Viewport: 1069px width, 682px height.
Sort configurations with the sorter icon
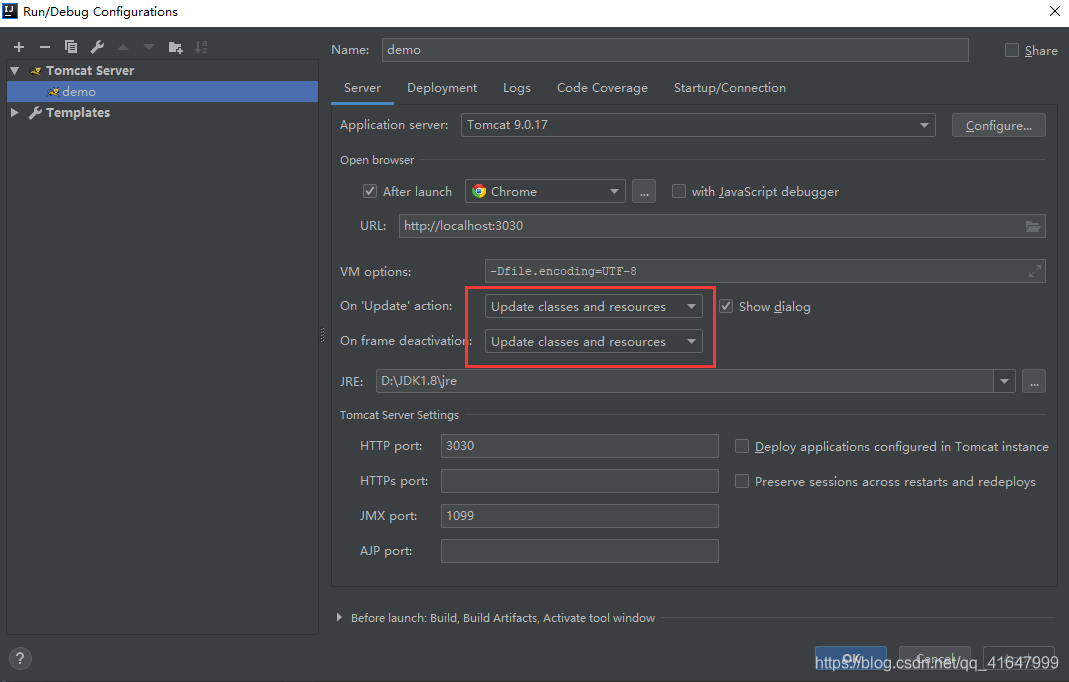tap(202, 46)
